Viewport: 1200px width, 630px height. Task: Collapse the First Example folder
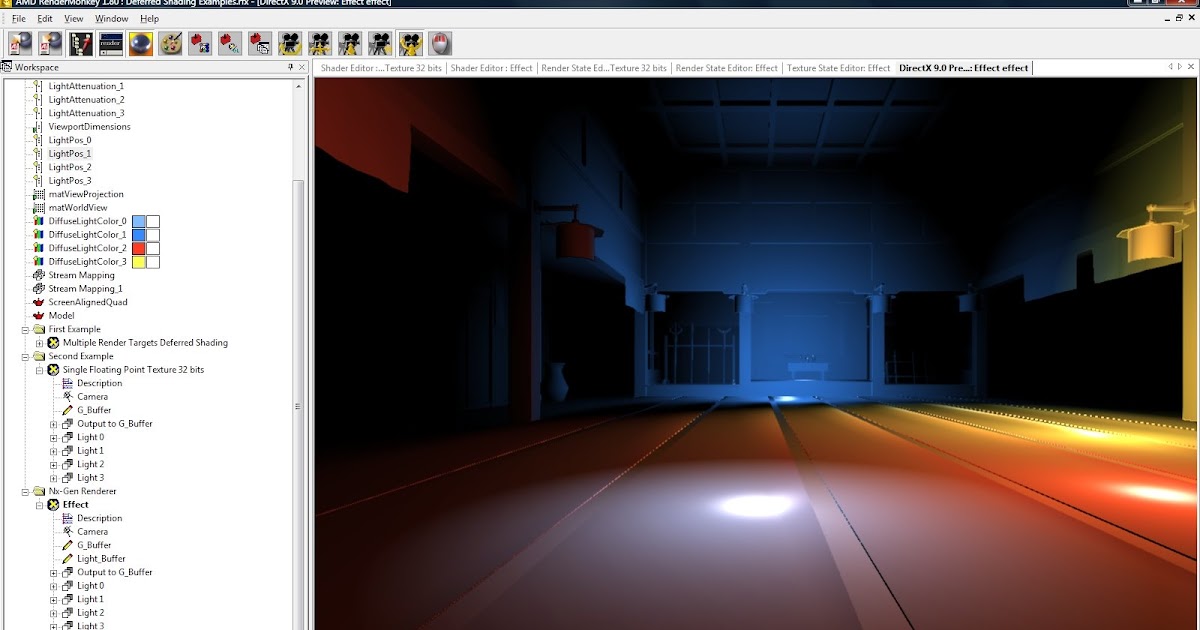click(x=25, y=329)
